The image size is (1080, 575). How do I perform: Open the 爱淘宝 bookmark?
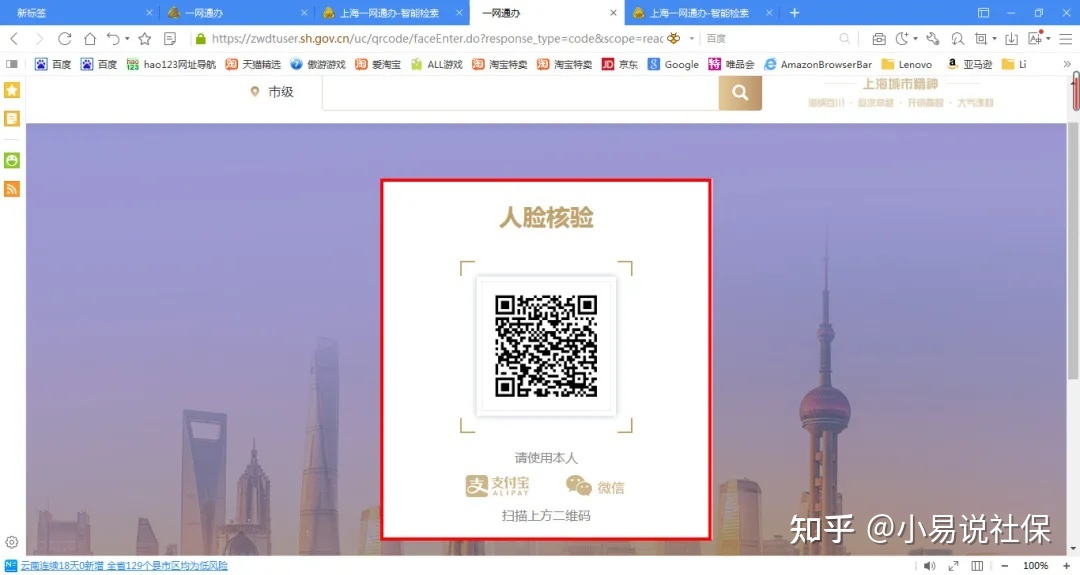[378, 64]
